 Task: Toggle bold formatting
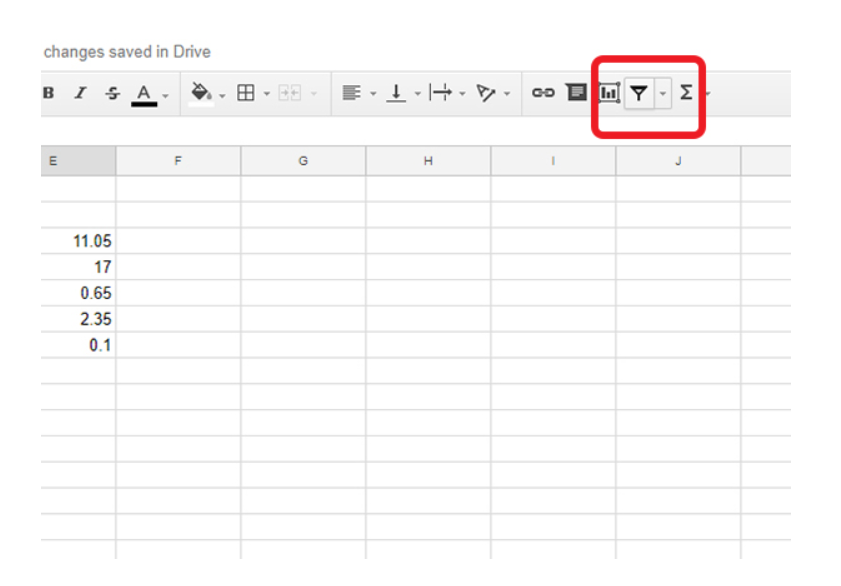coord(48,92)
